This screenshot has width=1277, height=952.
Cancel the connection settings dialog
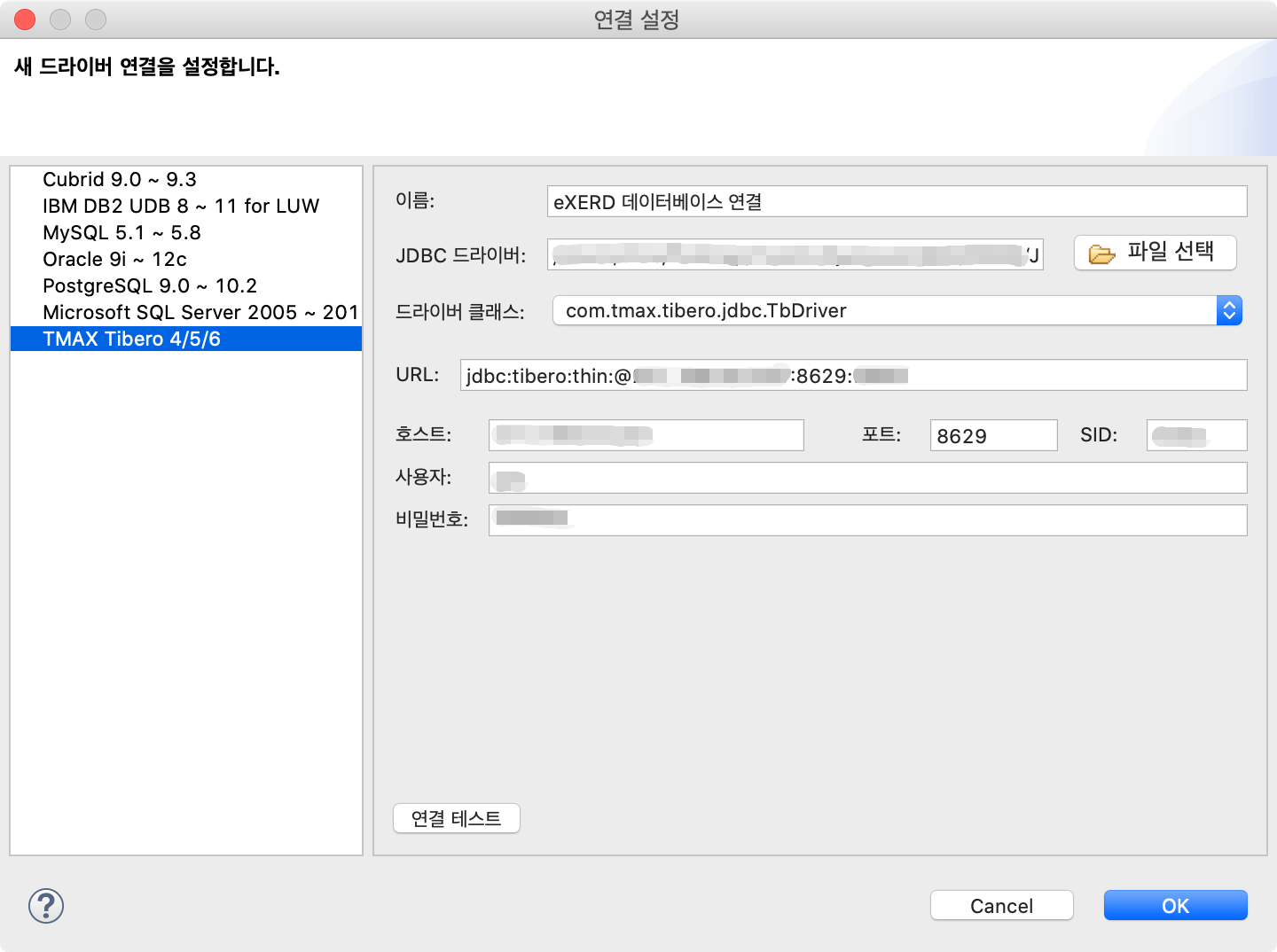1002,905
